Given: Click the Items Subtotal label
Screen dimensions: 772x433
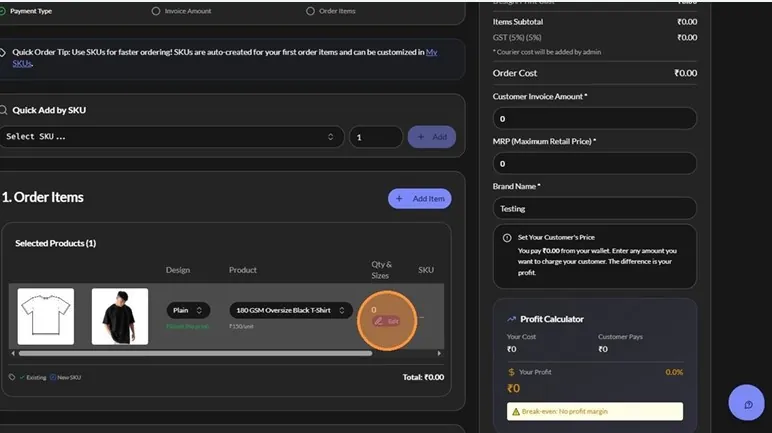Looking at the screenshot, I should pos(518,22).
